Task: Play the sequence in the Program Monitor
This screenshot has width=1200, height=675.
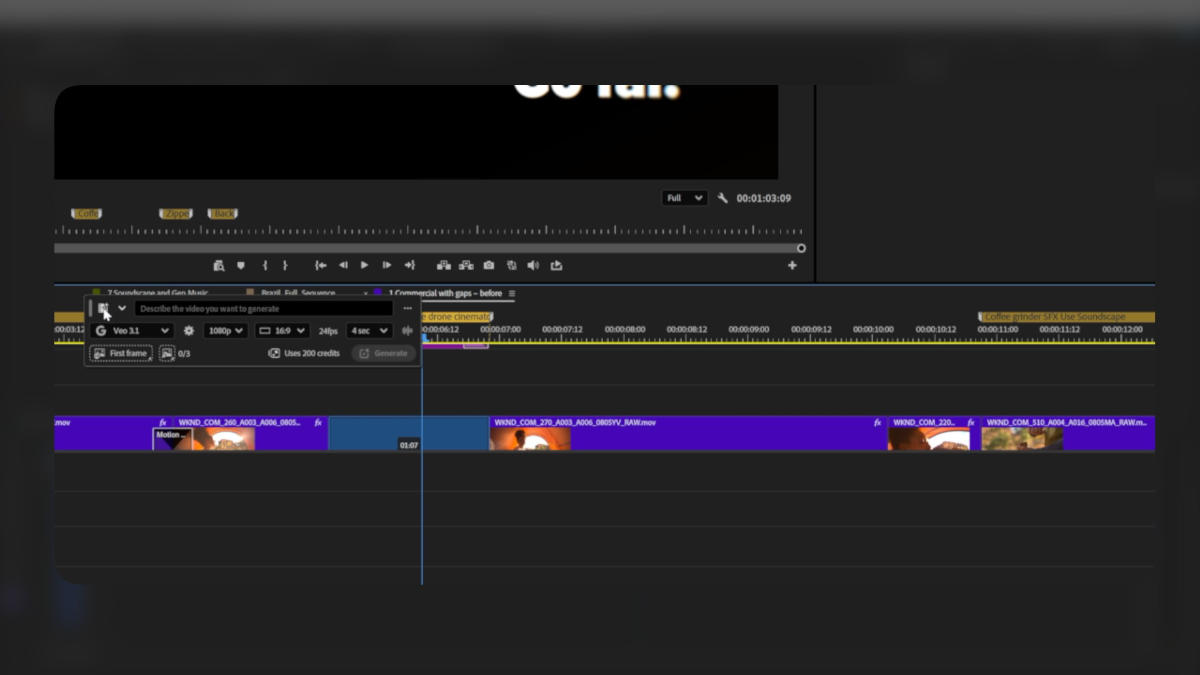Action: [x=364, y=265]
